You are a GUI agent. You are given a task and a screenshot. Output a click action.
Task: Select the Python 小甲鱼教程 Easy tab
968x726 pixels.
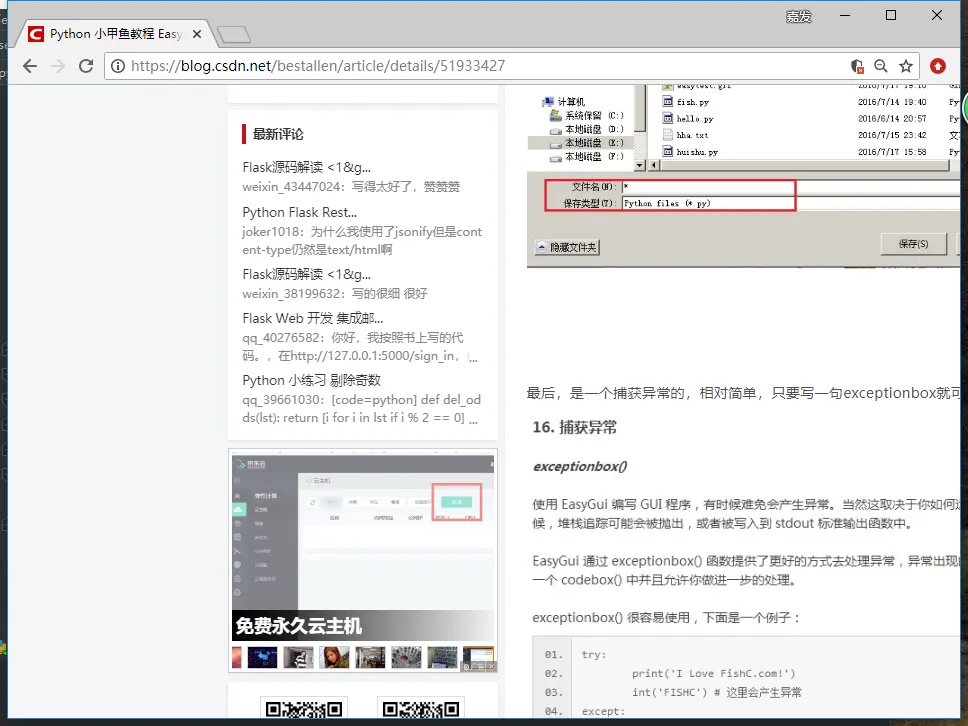115,34
